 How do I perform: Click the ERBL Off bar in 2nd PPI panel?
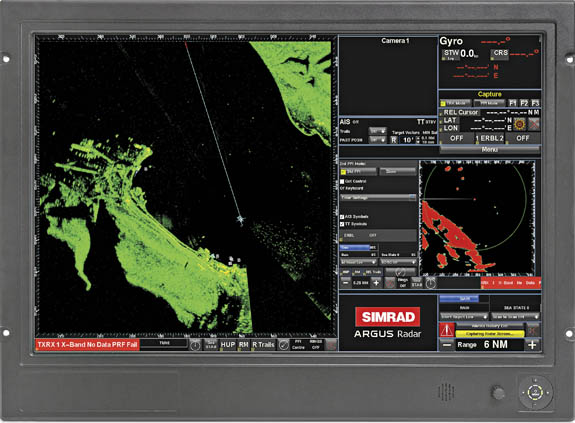tap(378, 235)
